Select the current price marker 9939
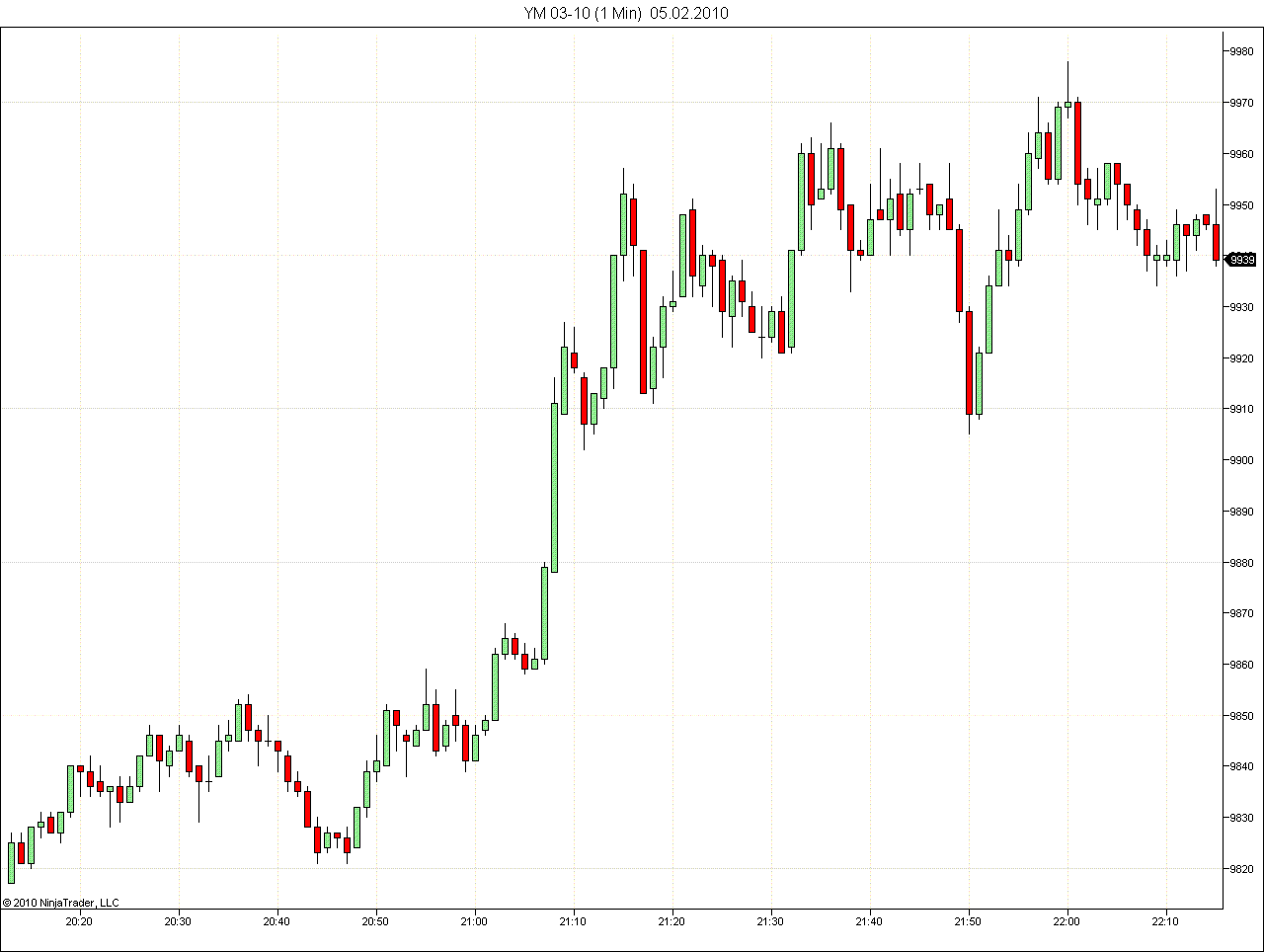The width and height of the screenshot is (1264, 952). tap(1239, 260)
